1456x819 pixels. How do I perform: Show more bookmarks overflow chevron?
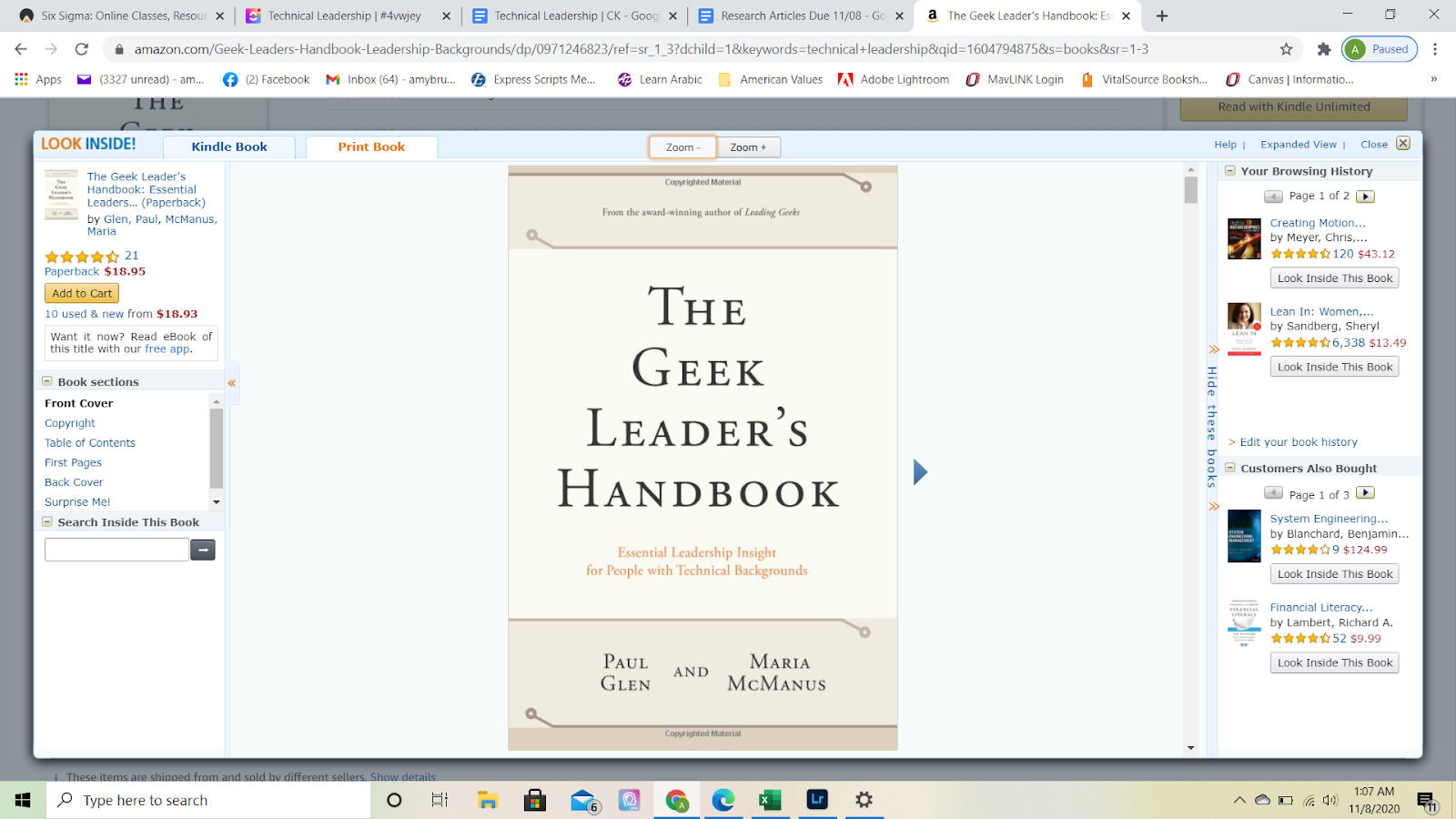pos(1433,79)
